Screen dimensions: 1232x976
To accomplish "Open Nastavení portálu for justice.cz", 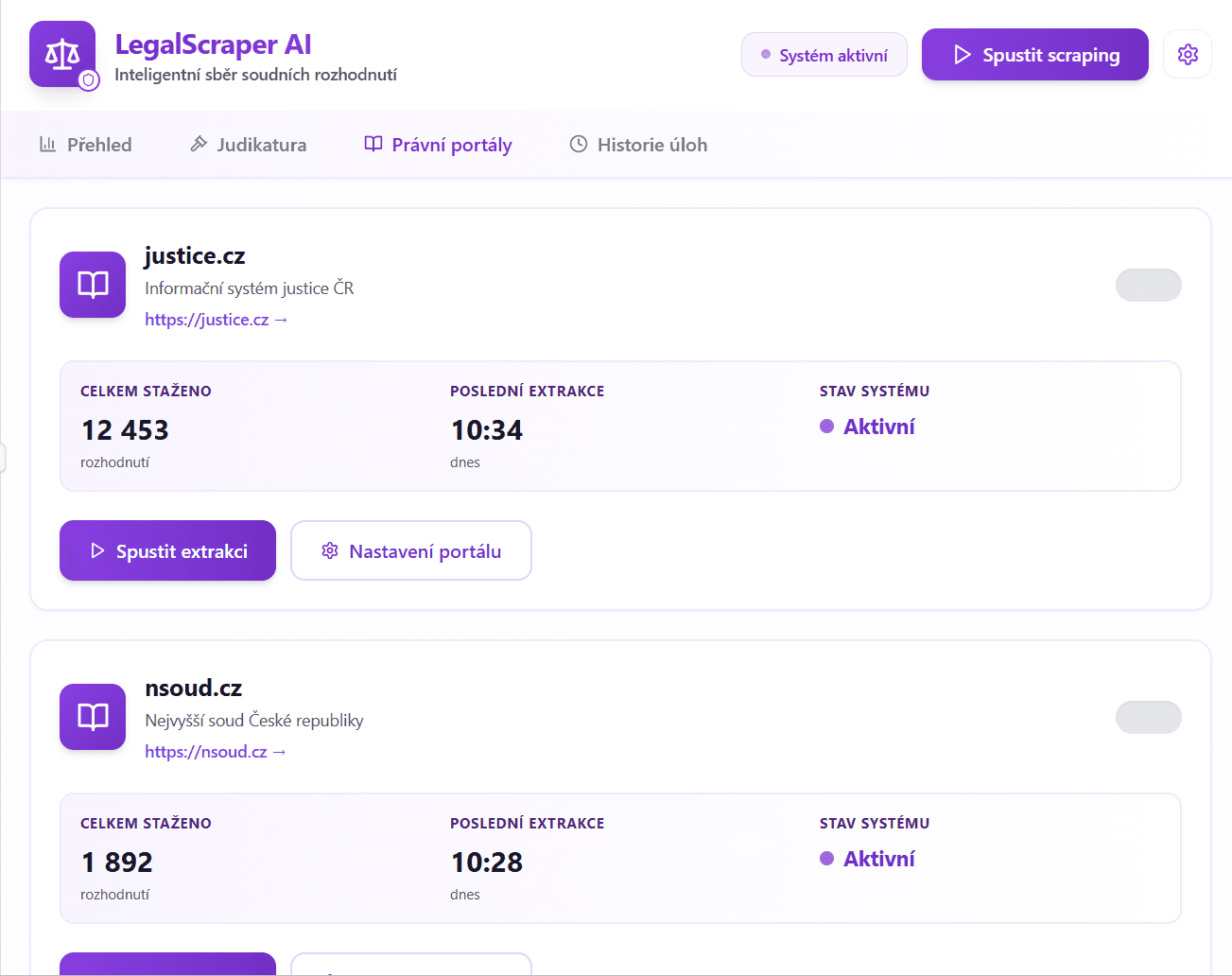I will coord(411,550).
